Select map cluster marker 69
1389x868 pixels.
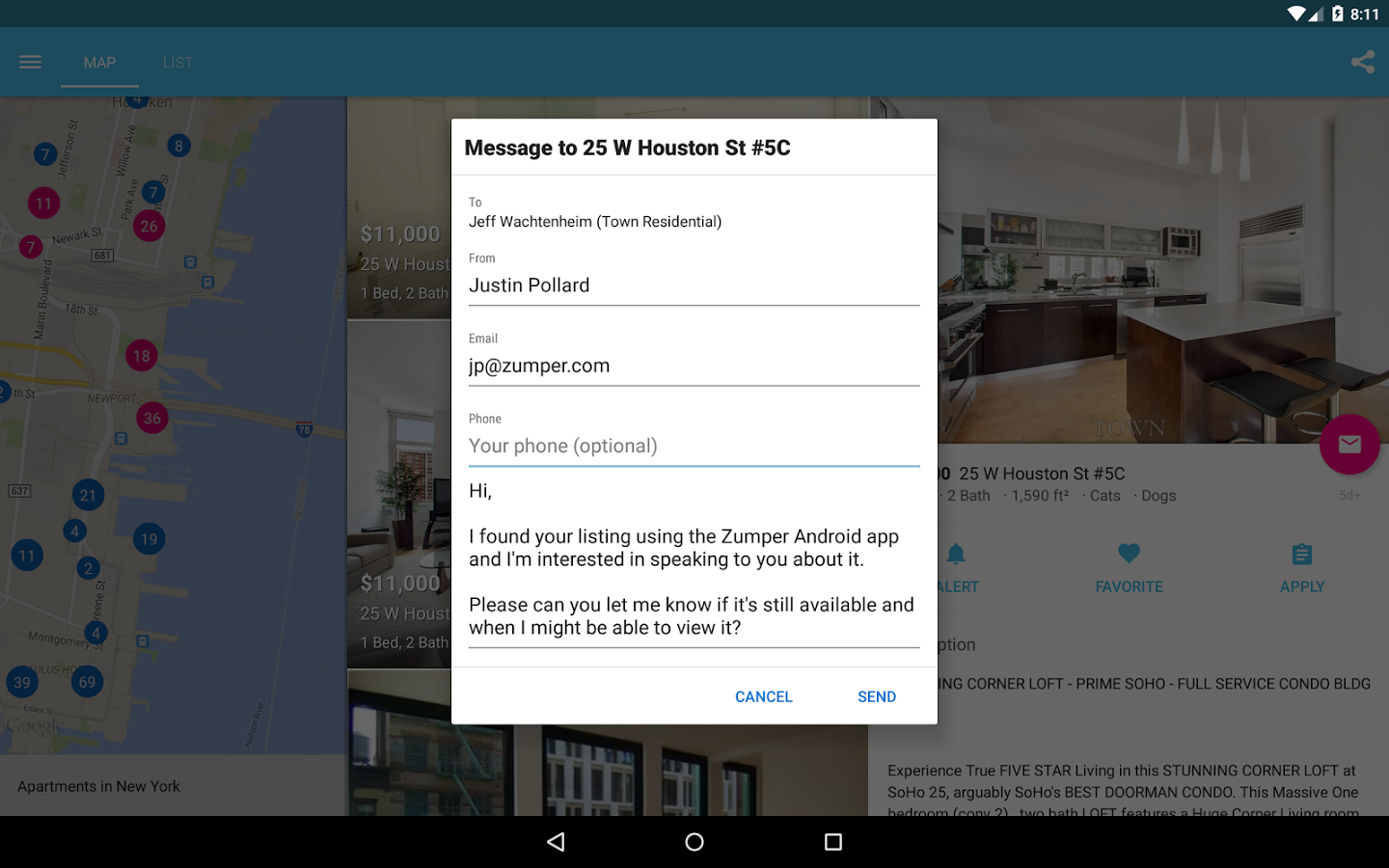[88, 682]
